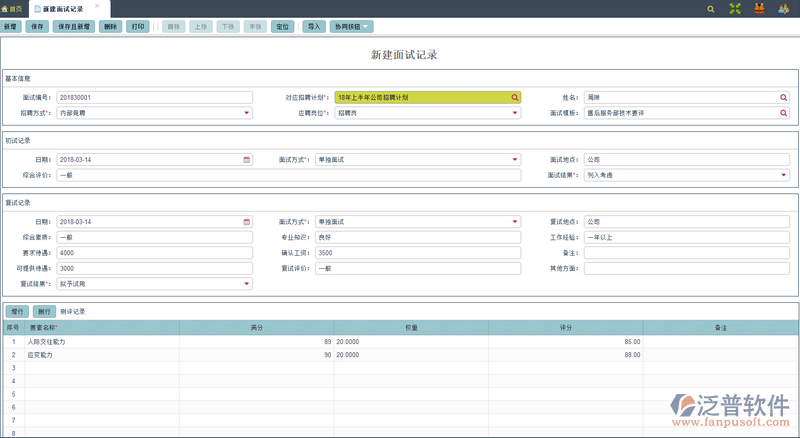
Task: Open the 复试结果 dropdown
Action: tap(247, 284)
